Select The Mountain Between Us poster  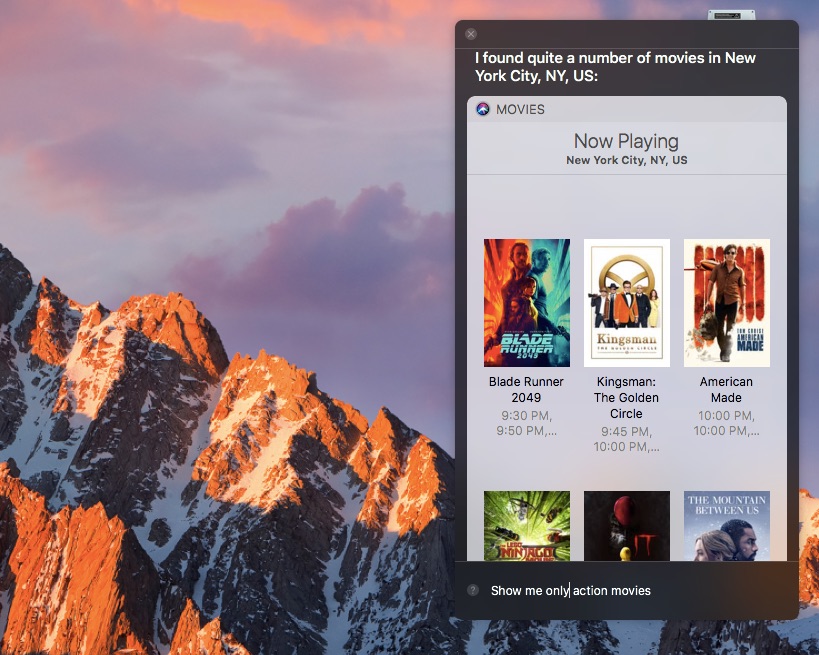(727, 525)
